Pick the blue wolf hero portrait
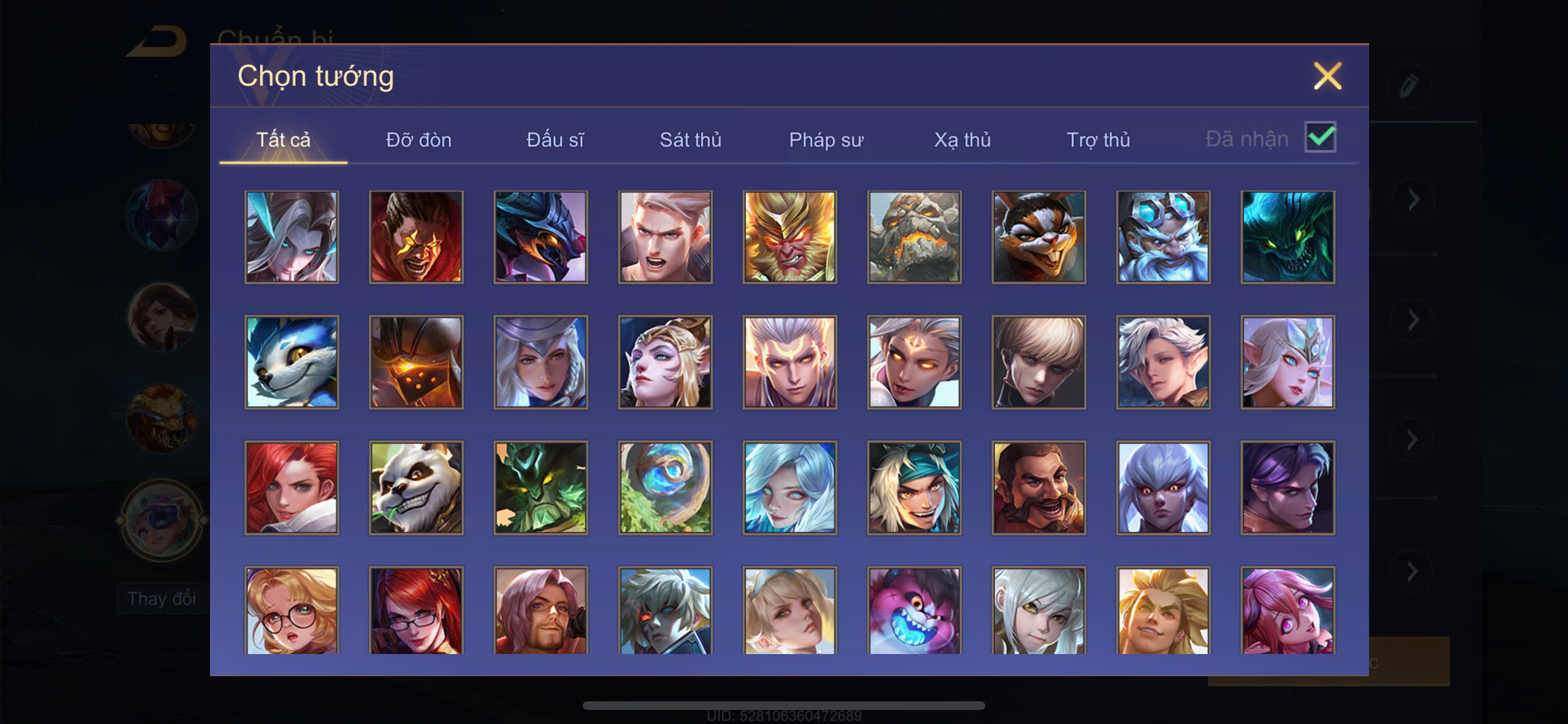 pos(292,362)
